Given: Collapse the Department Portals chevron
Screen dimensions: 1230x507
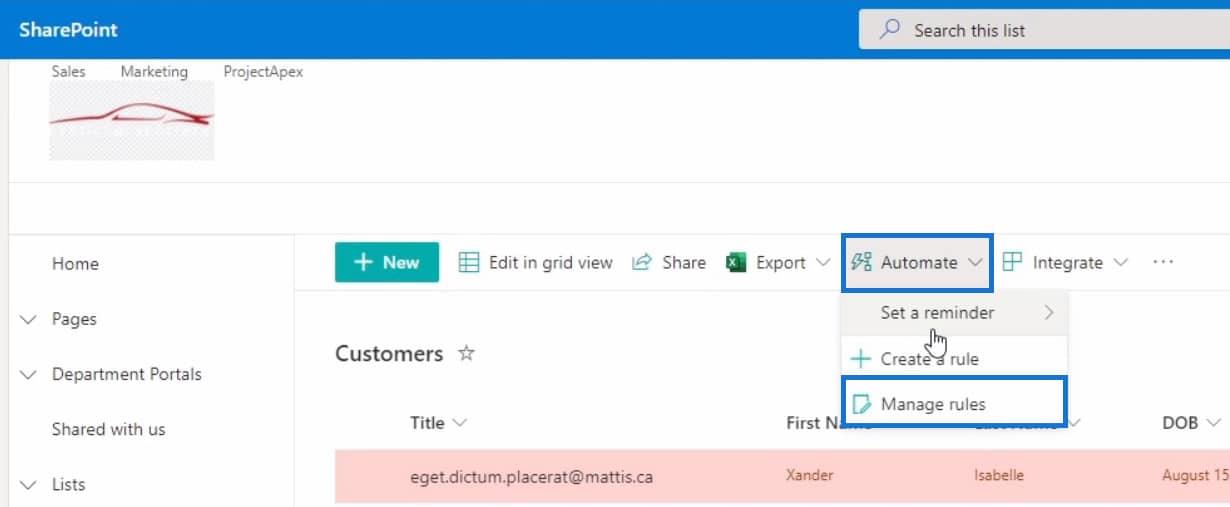Looking at the screenshot, I should (27, 375).
